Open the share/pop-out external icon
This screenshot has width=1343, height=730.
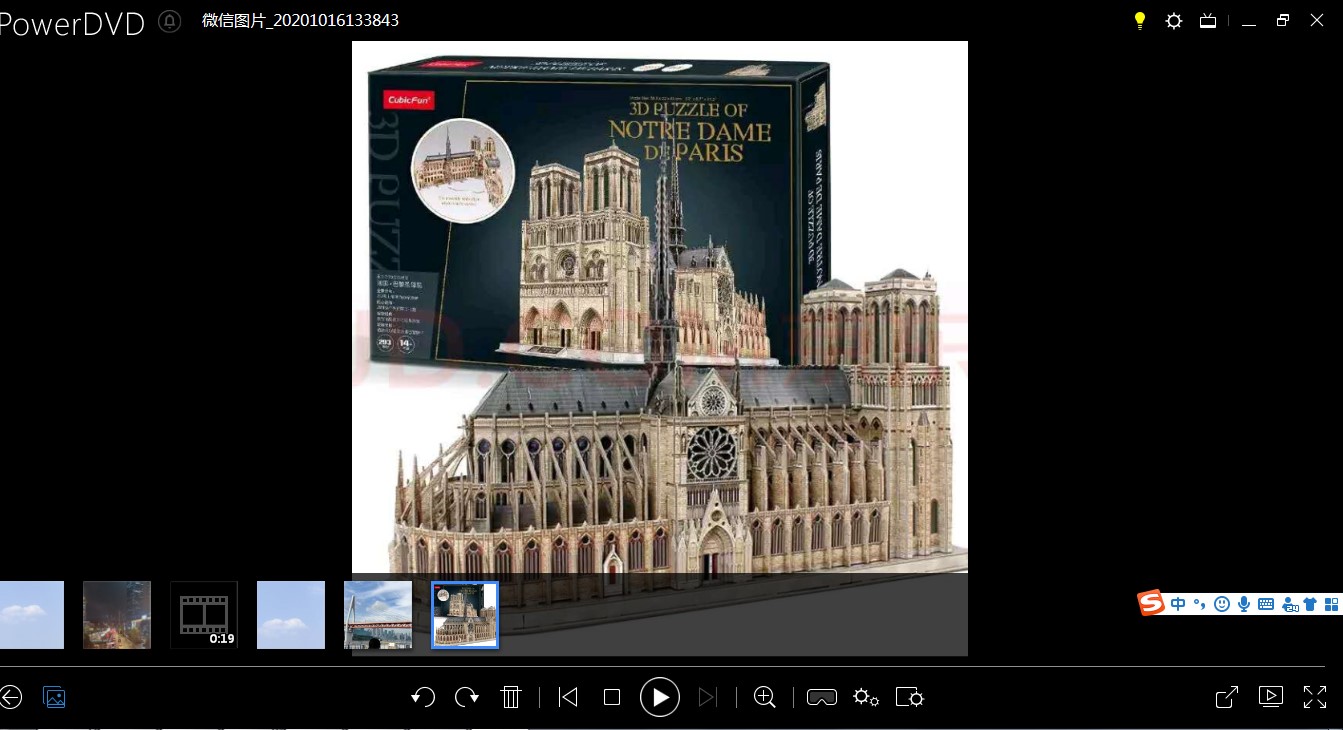pyautogui.click(x=1227, y=697)
